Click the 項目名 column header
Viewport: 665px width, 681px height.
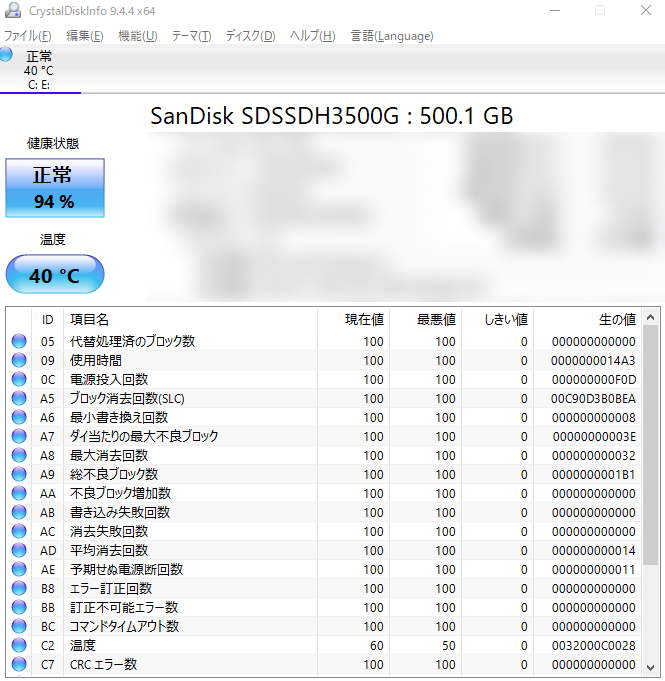pos(190,320)
